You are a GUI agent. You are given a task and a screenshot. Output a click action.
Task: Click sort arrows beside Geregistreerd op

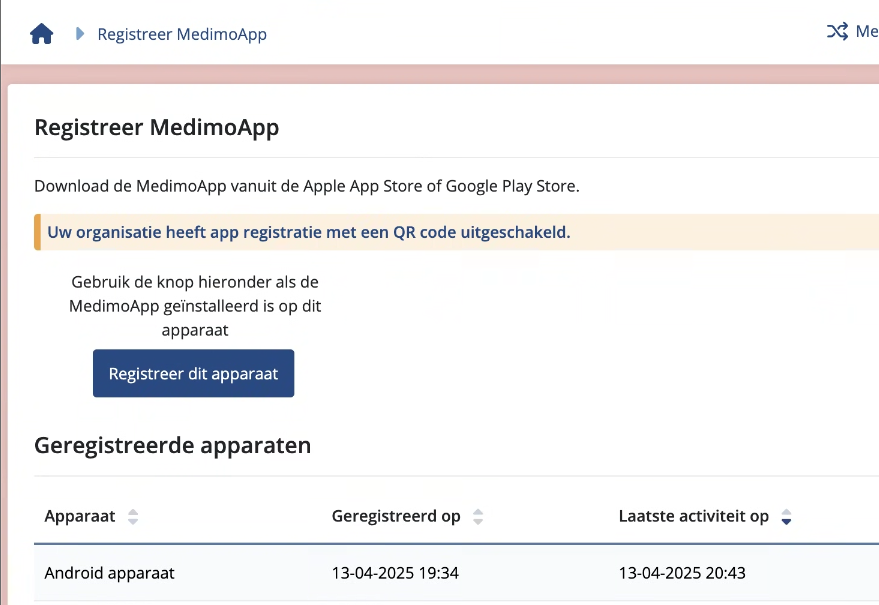[478, 517]
